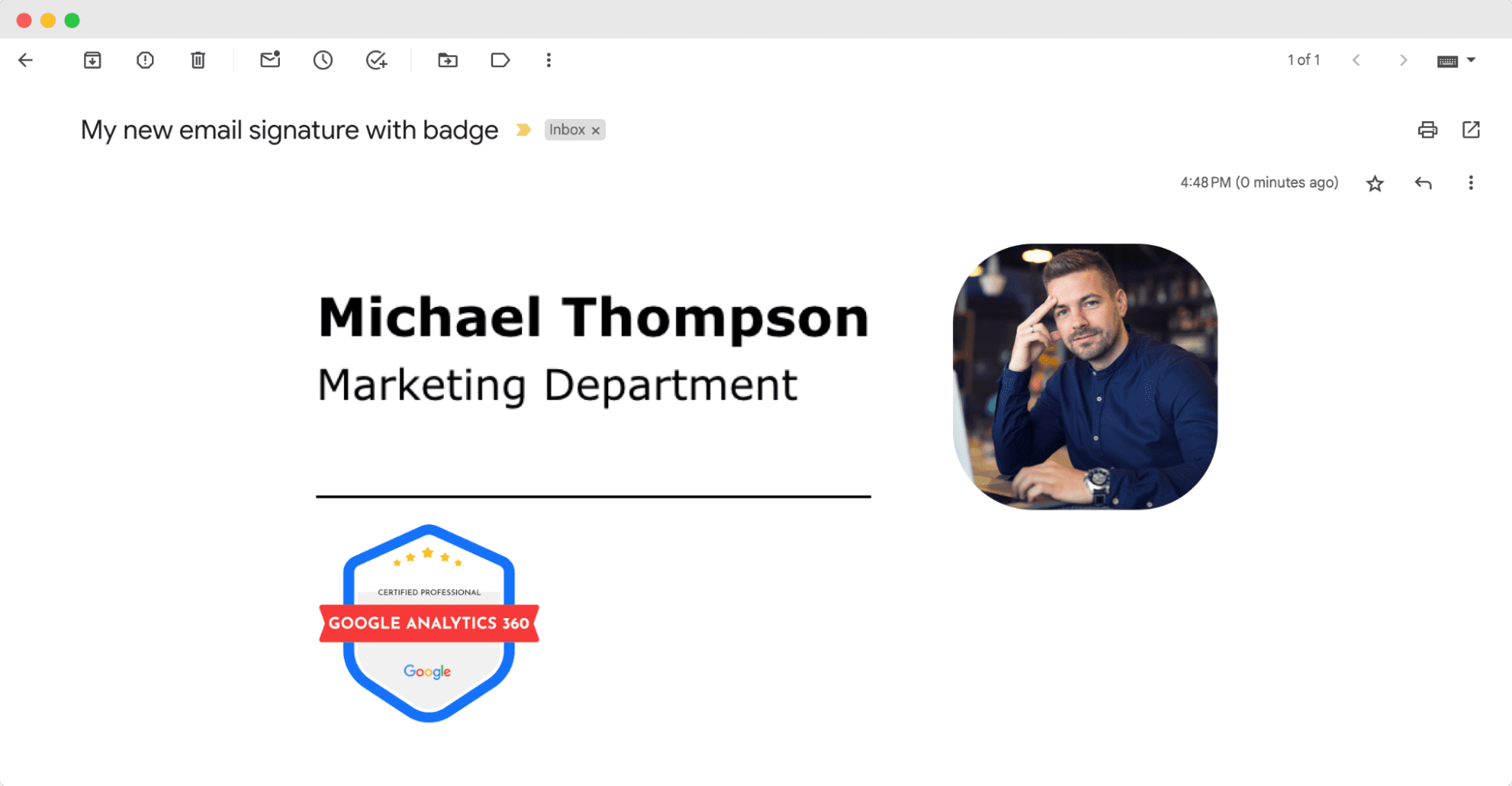
Task: Move email to a folder
Action: [448, 61]
